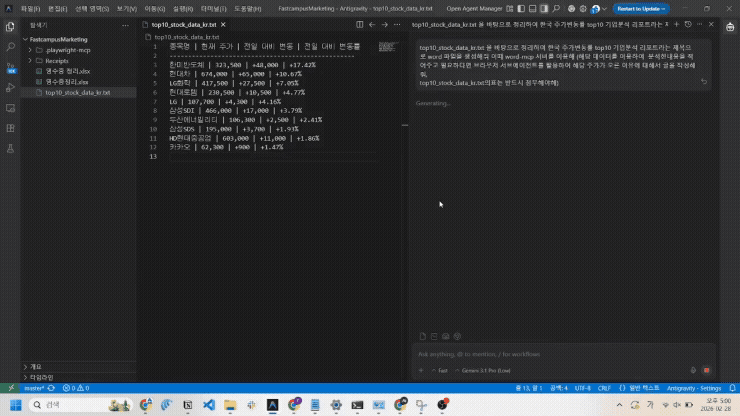
Task: Open the Source Control view in activity bar
Action: (10, 68)
